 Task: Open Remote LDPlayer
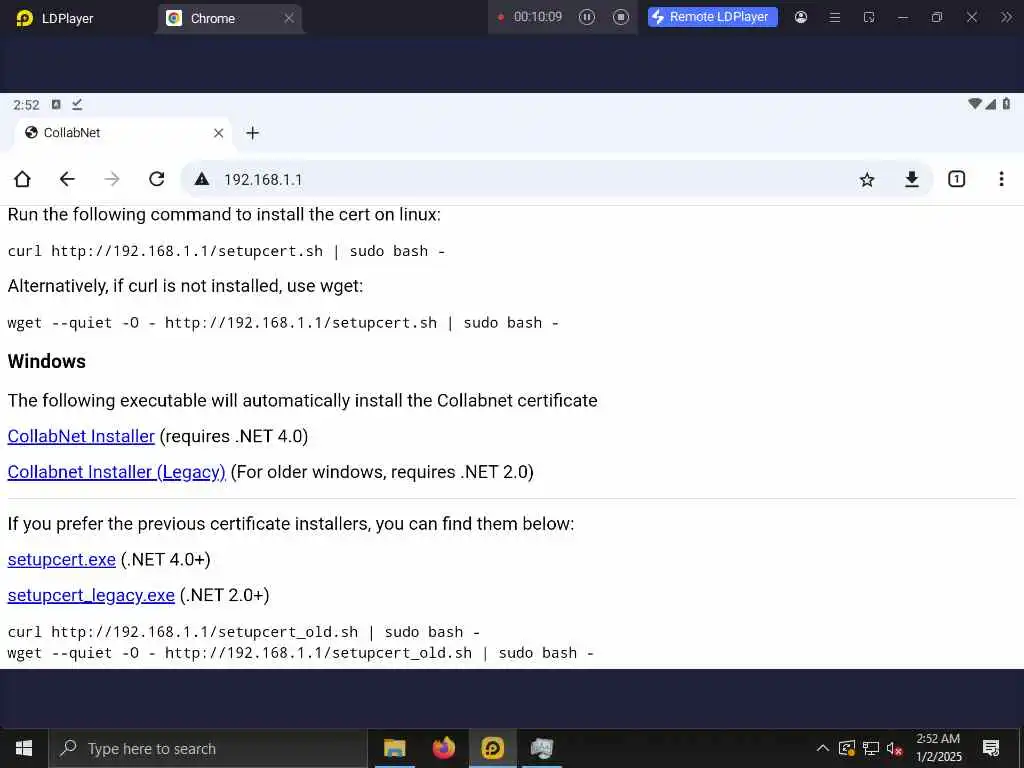pos(712,17)
